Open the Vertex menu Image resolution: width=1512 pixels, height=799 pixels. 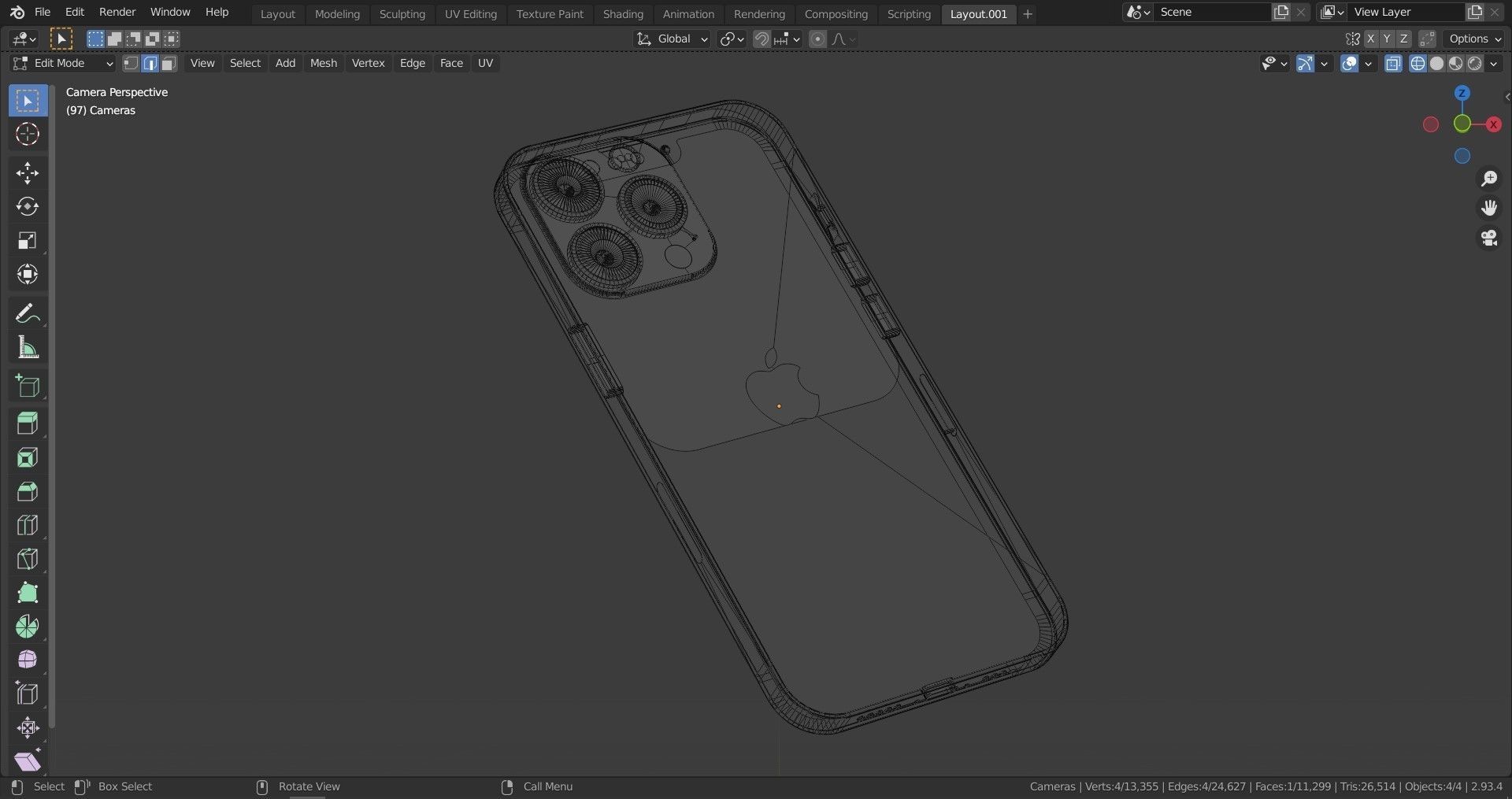coord(368,63)
